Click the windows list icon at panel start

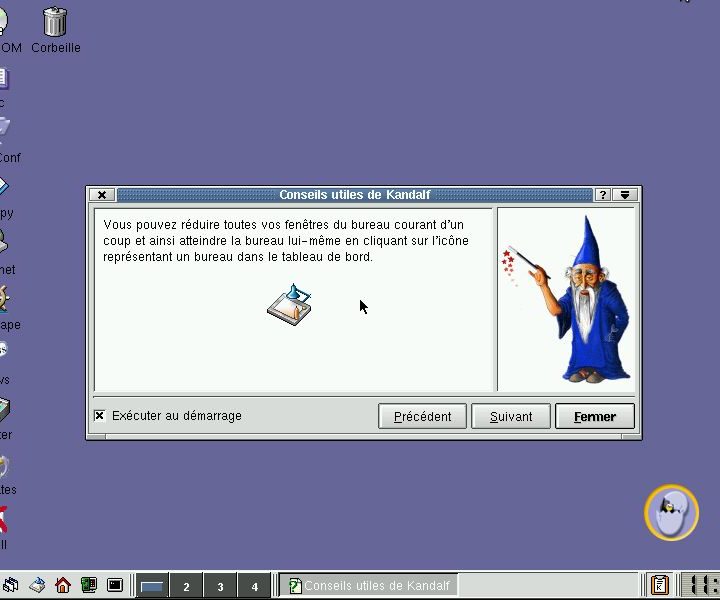(x=11, y=585)
